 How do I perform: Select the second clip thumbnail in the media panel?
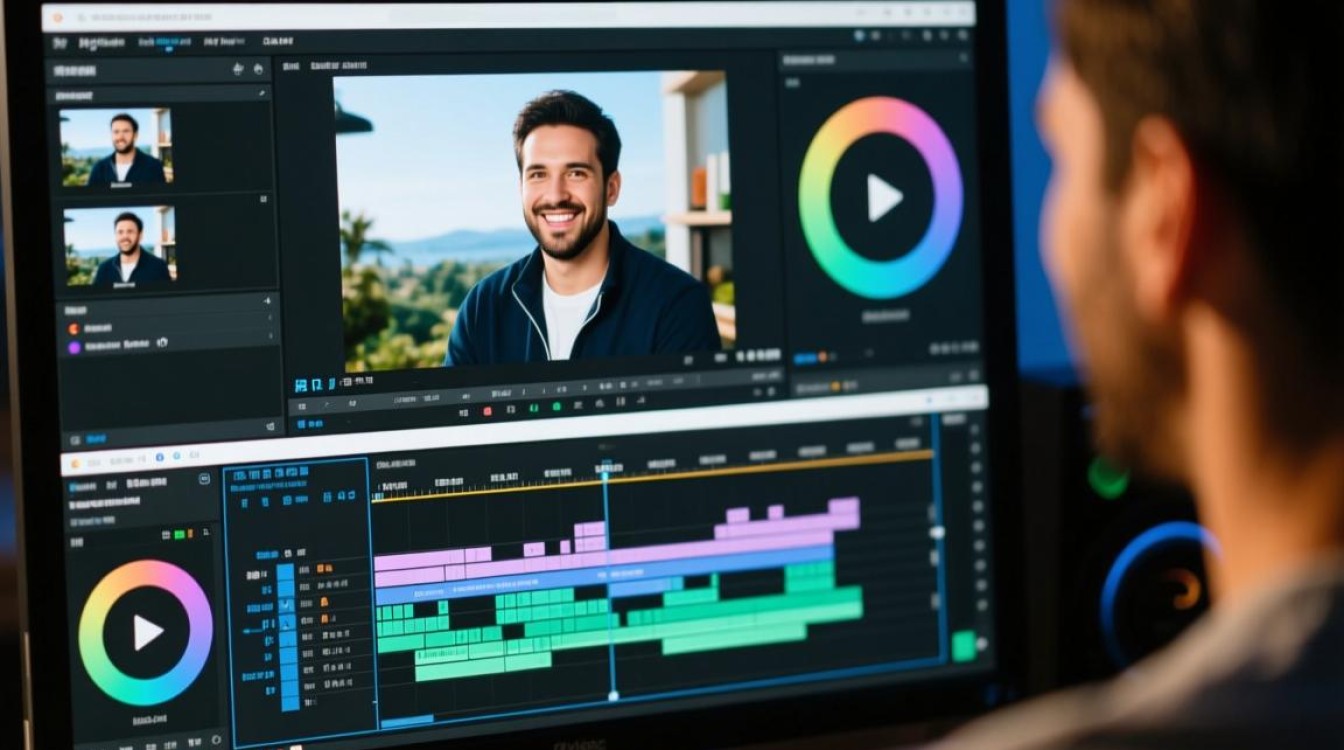pyautogui.click(x=120, y=246)
